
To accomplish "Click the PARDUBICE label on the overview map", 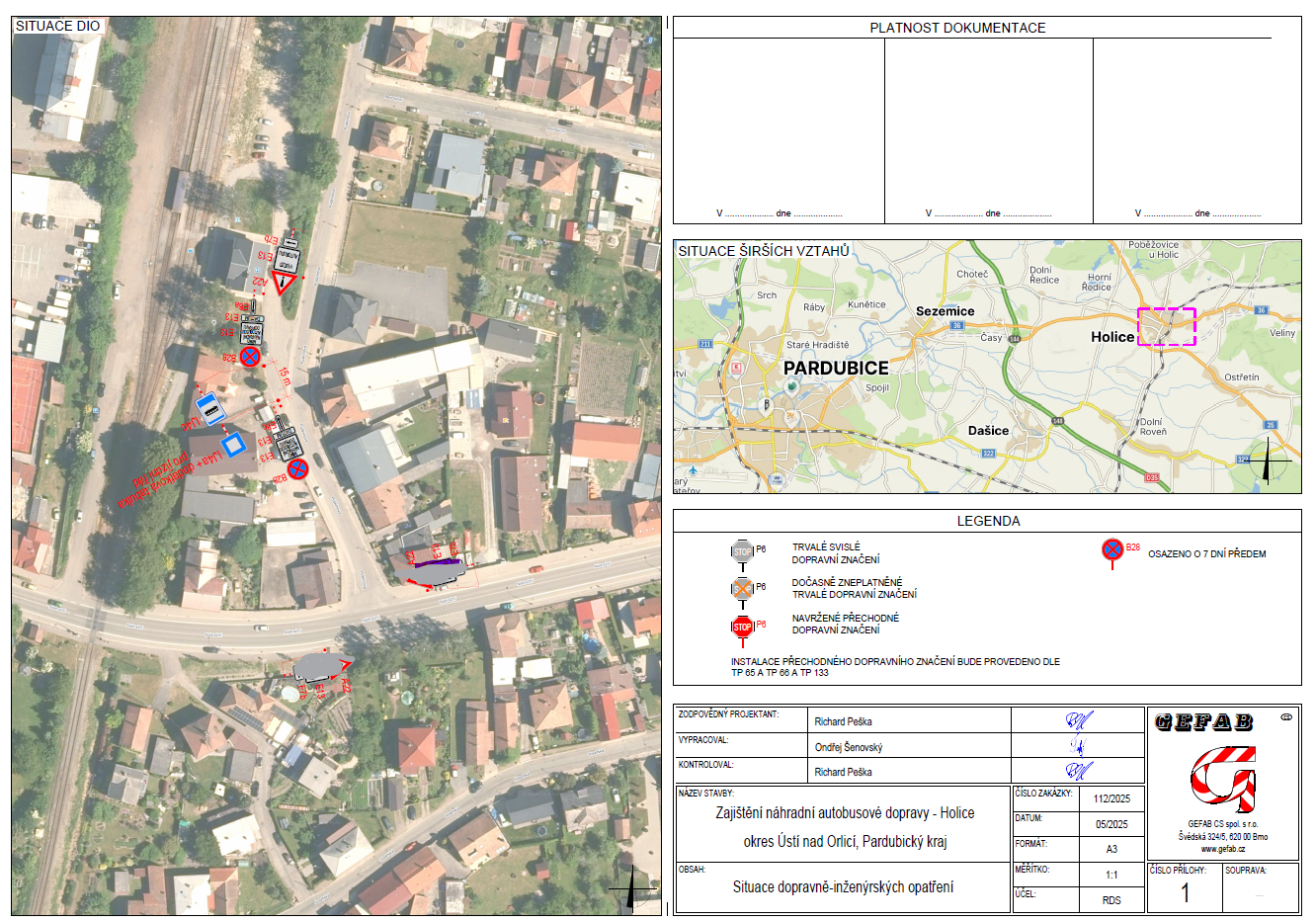I will 836,368.
